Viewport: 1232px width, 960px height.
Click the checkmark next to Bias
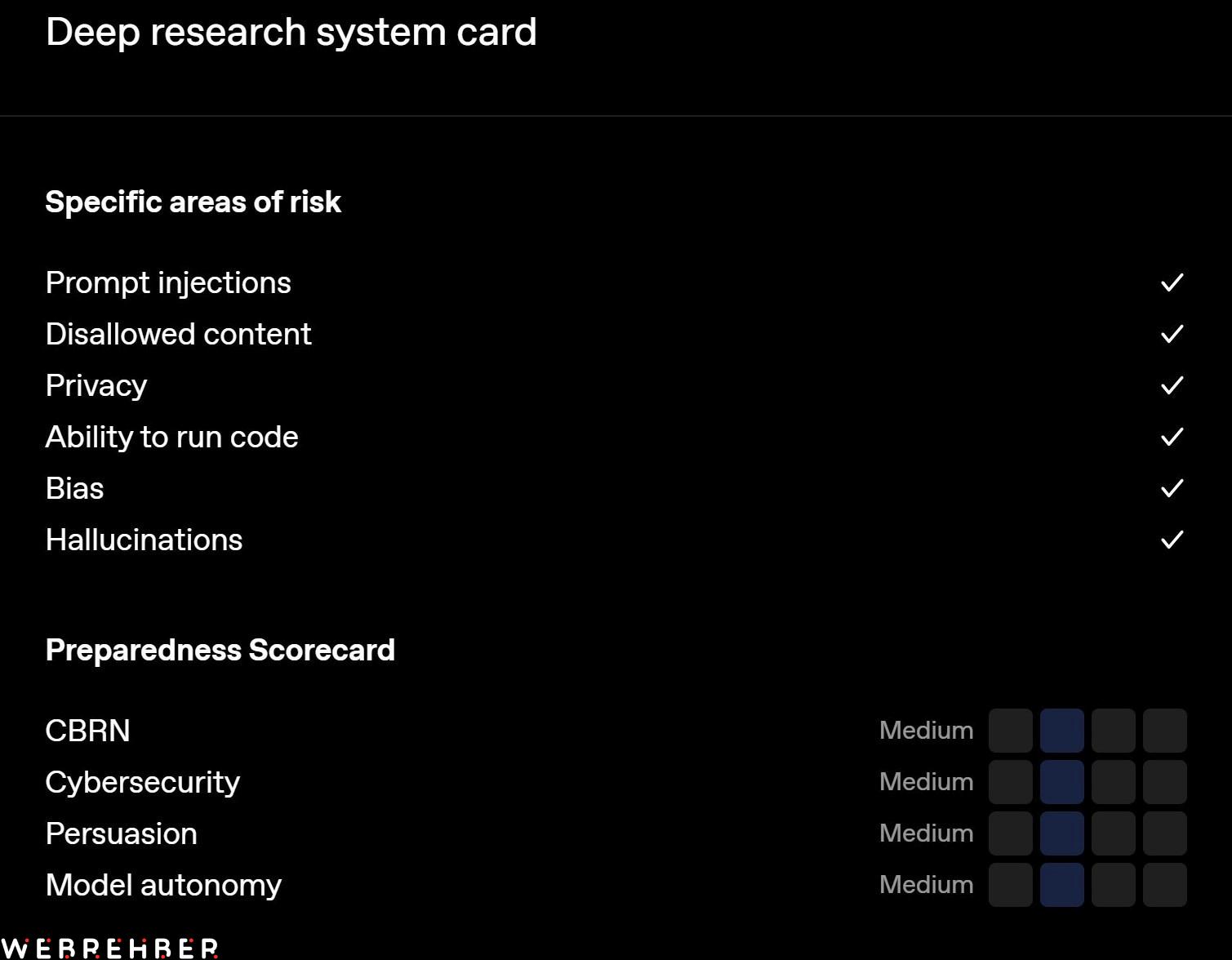point(1172,488)
